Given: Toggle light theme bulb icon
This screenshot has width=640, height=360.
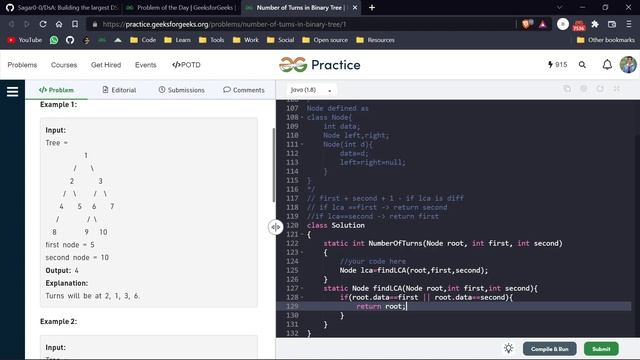Looking at the screenshot, I should pyautogui.click(x=509, y=349).
